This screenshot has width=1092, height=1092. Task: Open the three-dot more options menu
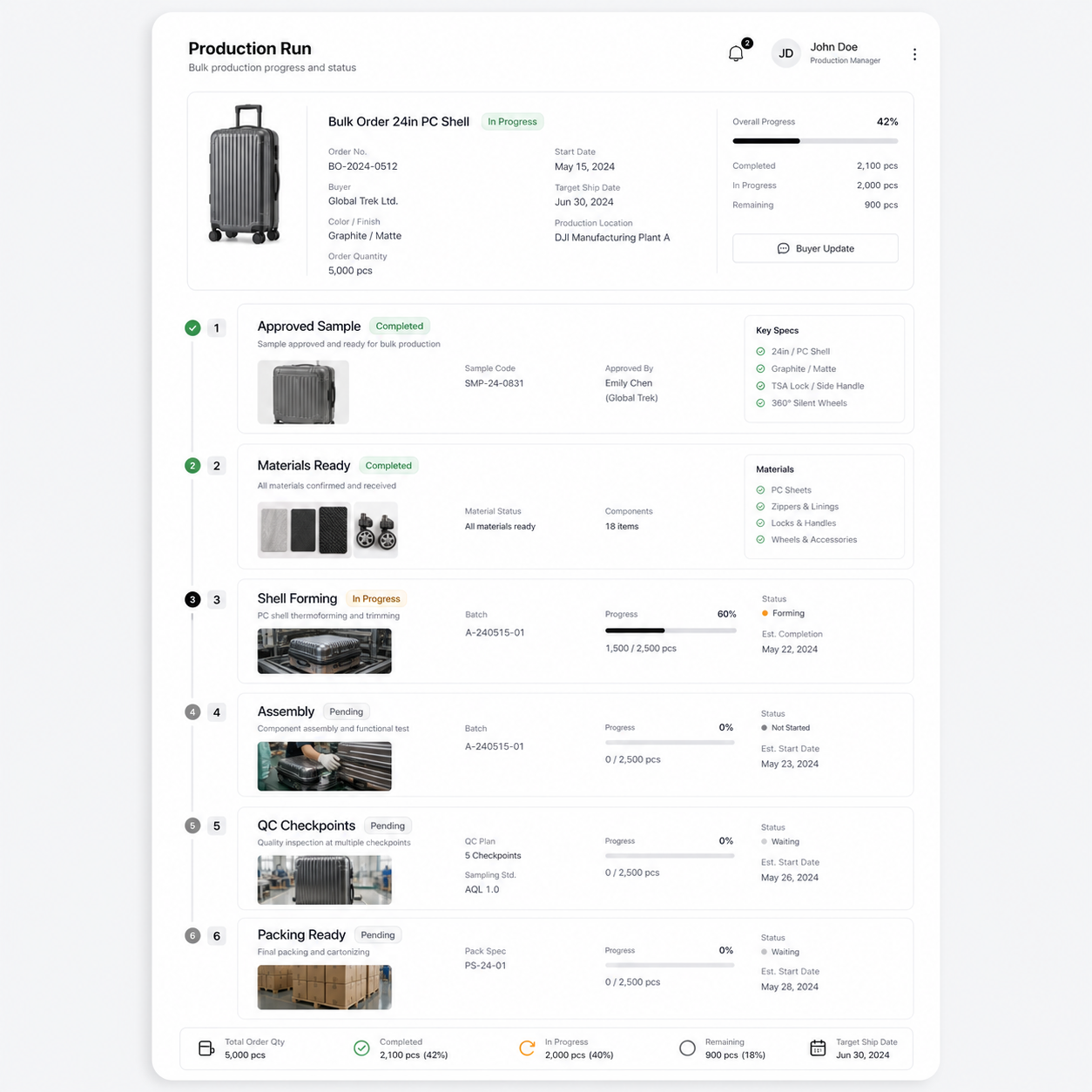[x=914, y=54]
